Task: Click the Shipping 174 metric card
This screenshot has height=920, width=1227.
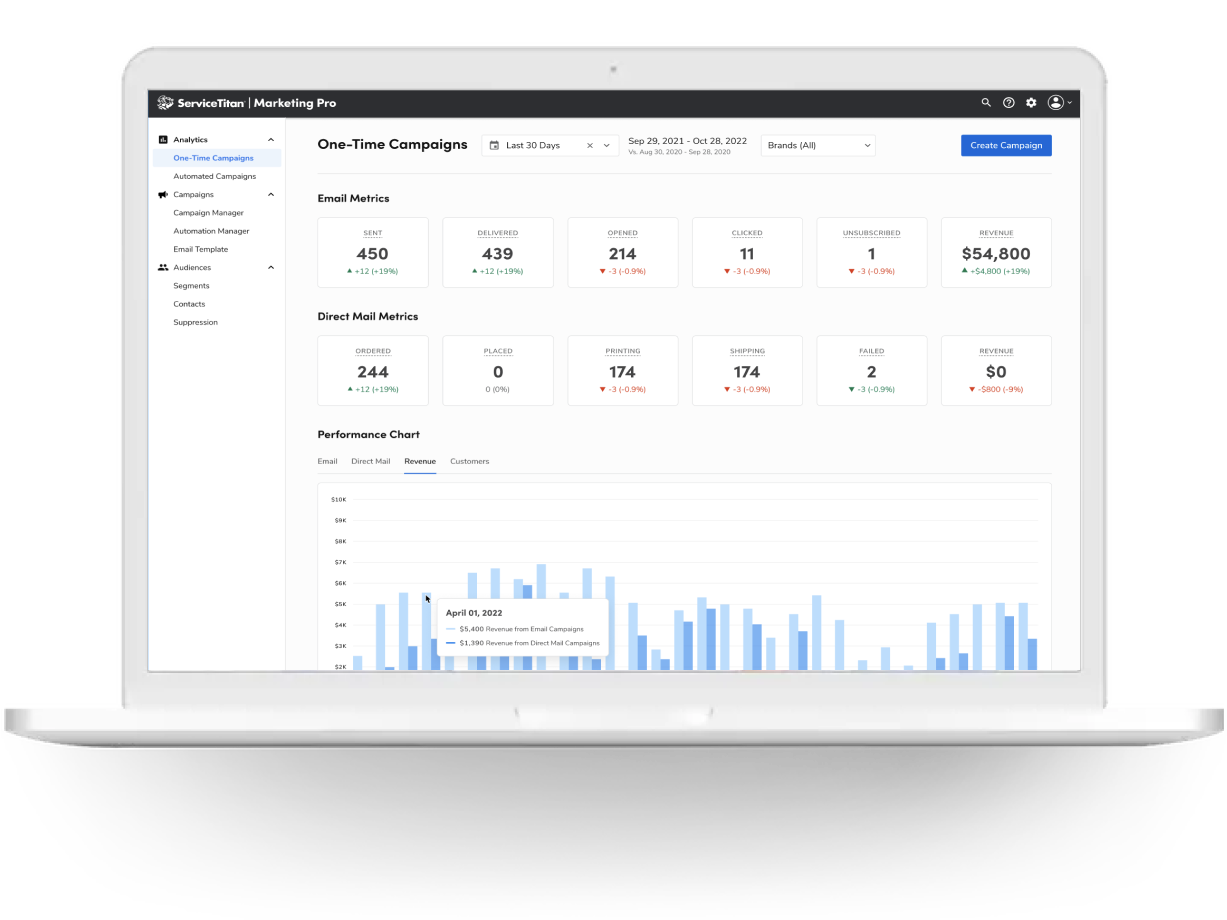Action: (747, 371)
